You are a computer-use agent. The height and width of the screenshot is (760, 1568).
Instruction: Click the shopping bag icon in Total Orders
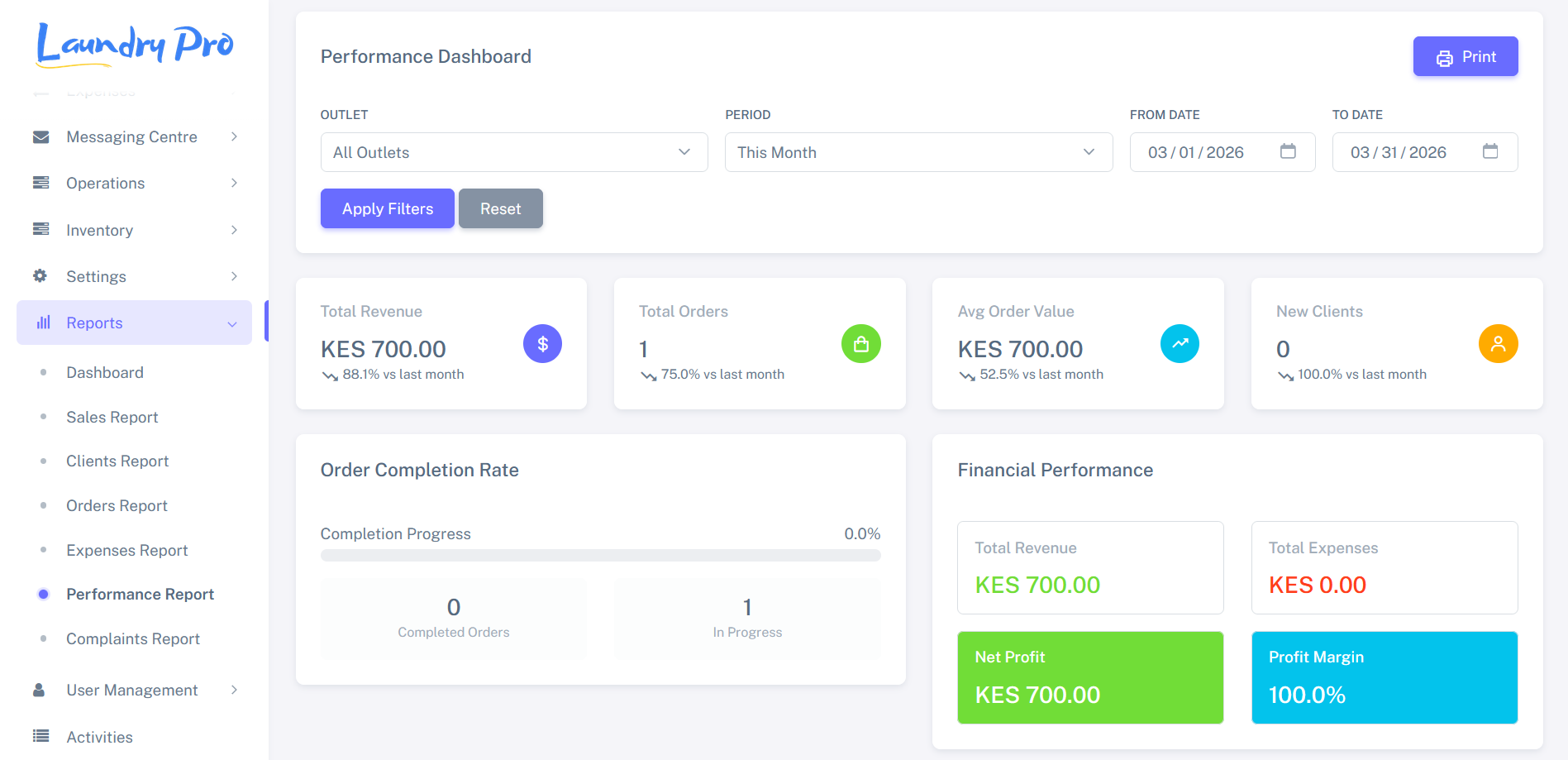[861, 344]
